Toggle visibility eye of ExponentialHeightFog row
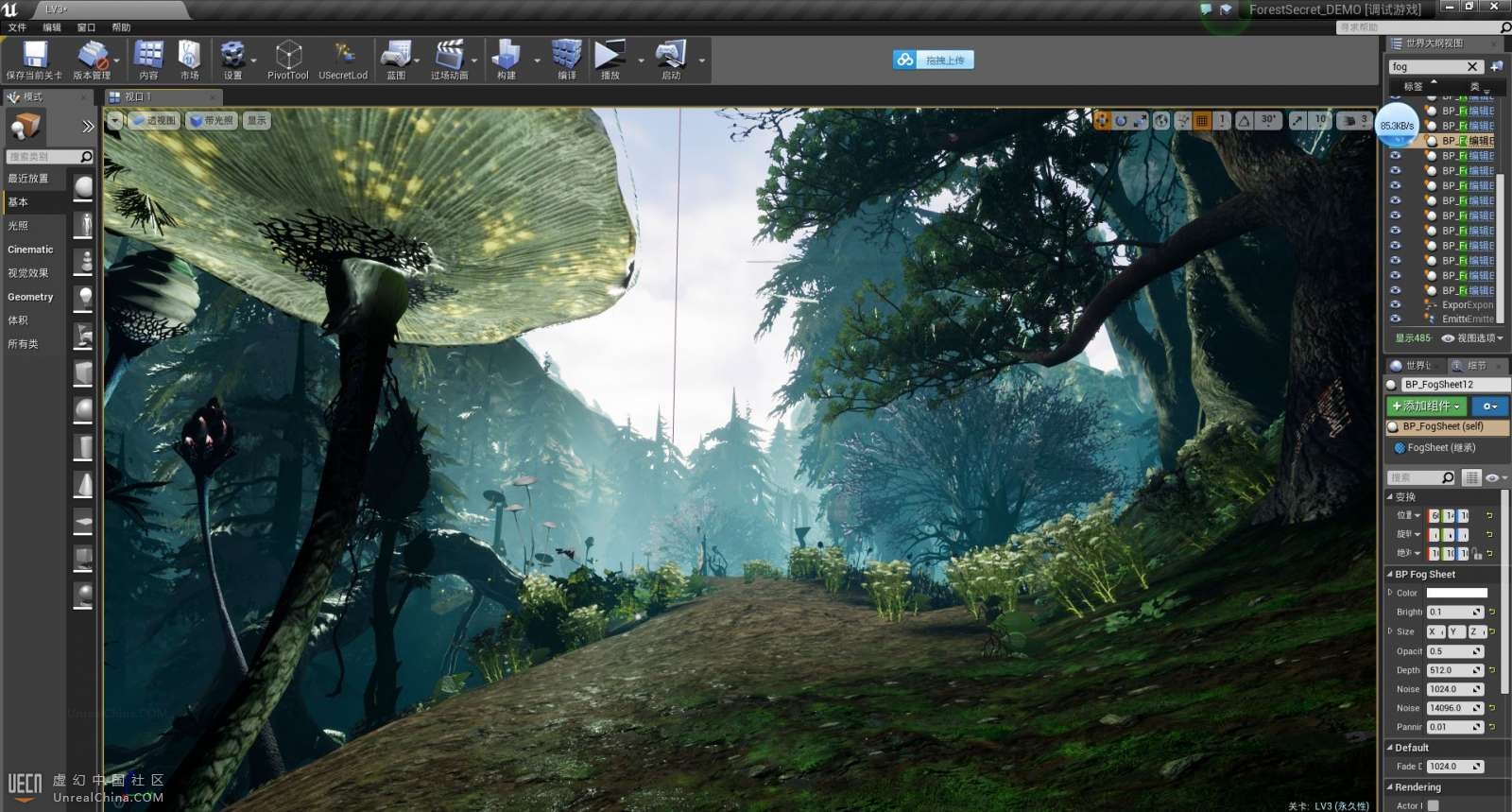The height and width of the screenshot is (812, 1512). tap(1395, 304)
